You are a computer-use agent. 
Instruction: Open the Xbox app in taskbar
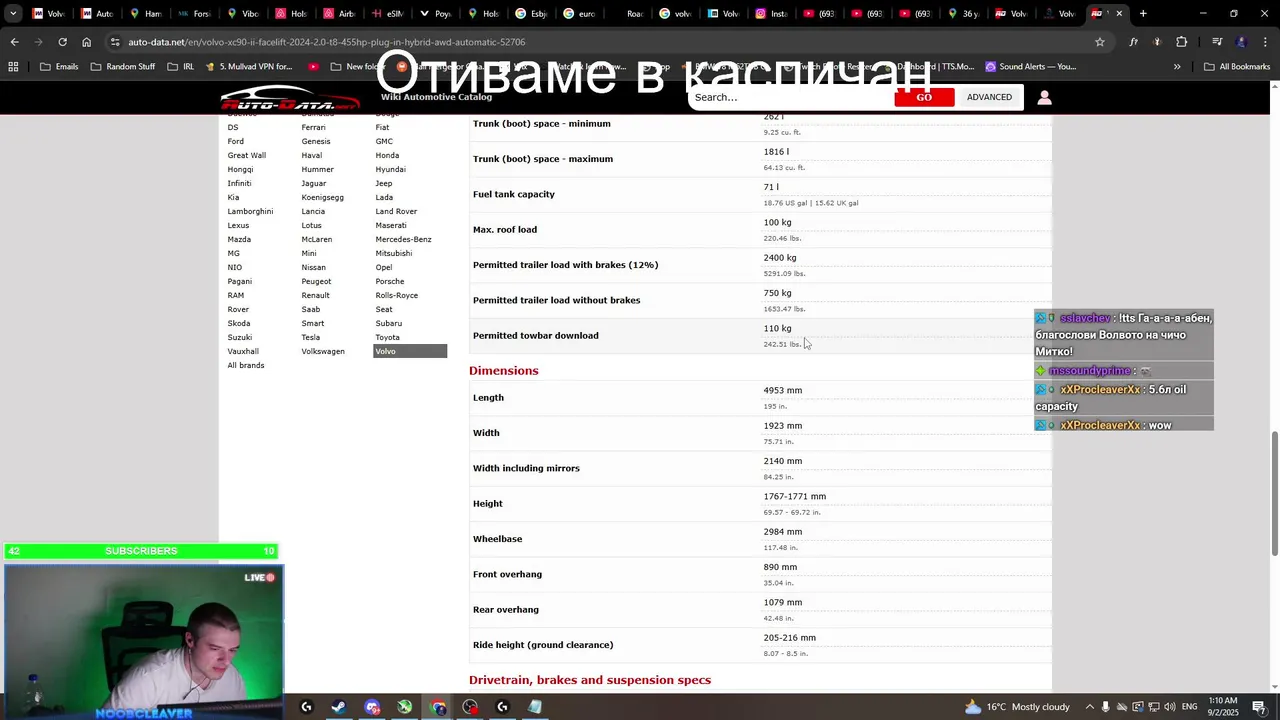click(x=405, y=707)
